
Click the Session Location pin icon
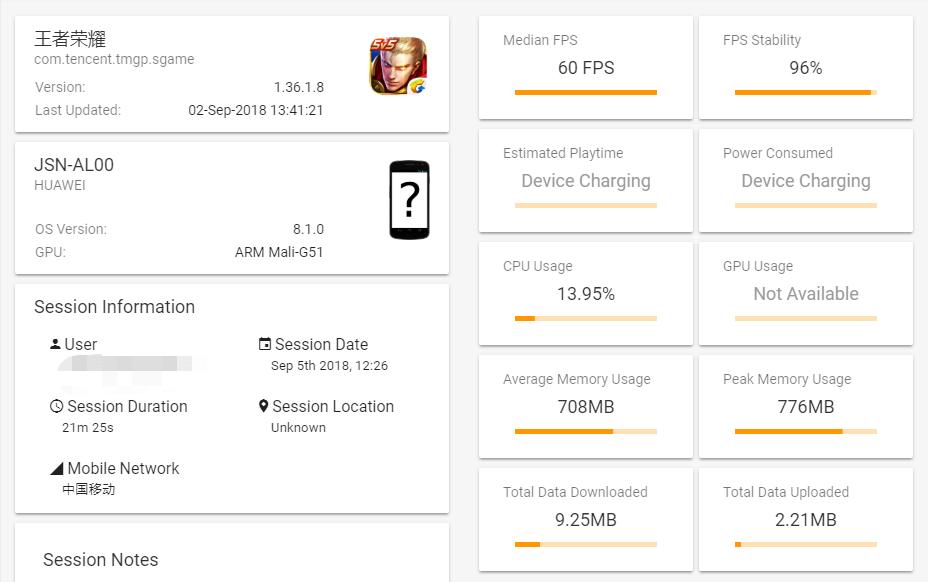pyautogui.click(x=264, y=406)
